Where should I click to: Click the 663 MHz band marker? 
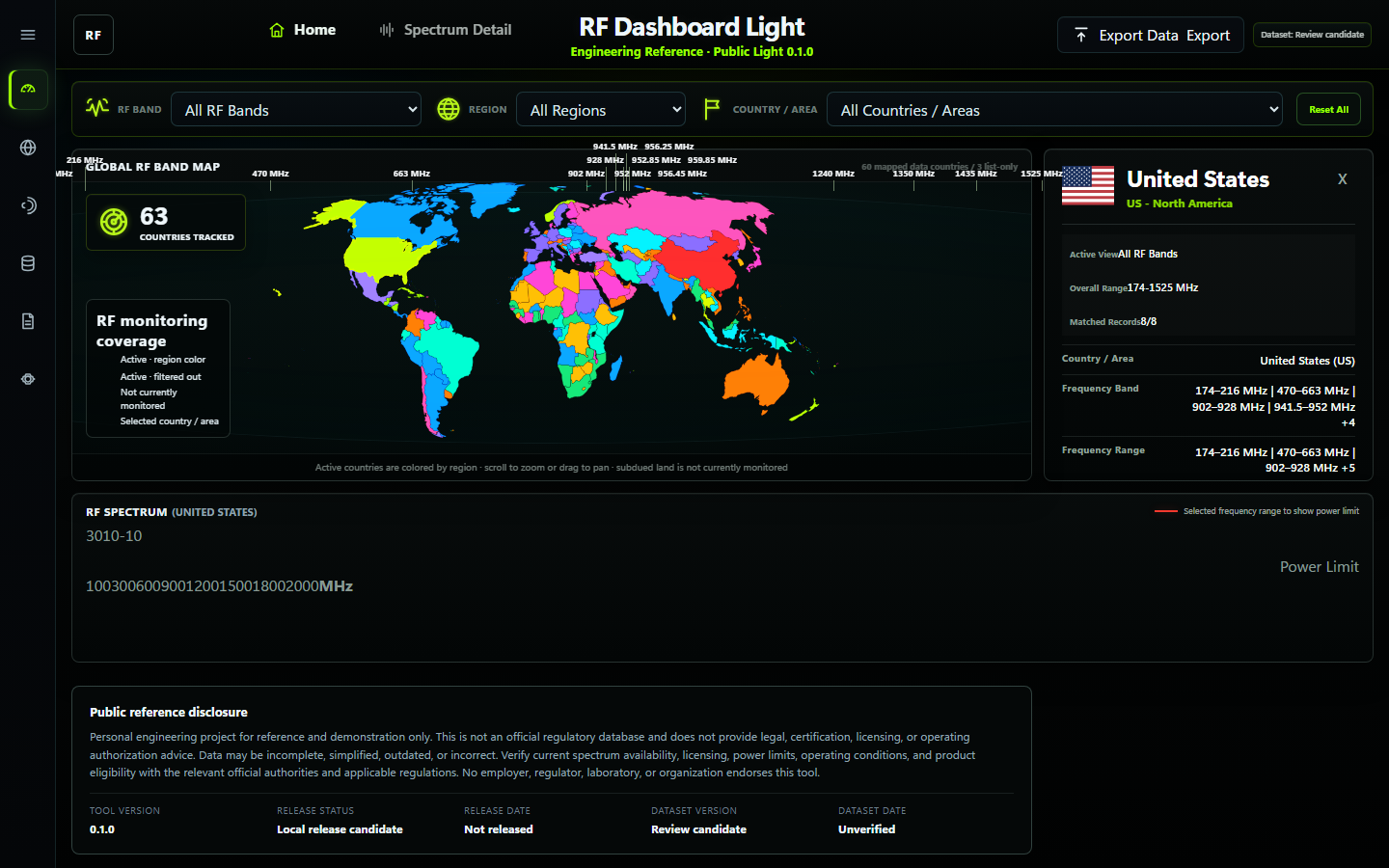tap(411, 174)
